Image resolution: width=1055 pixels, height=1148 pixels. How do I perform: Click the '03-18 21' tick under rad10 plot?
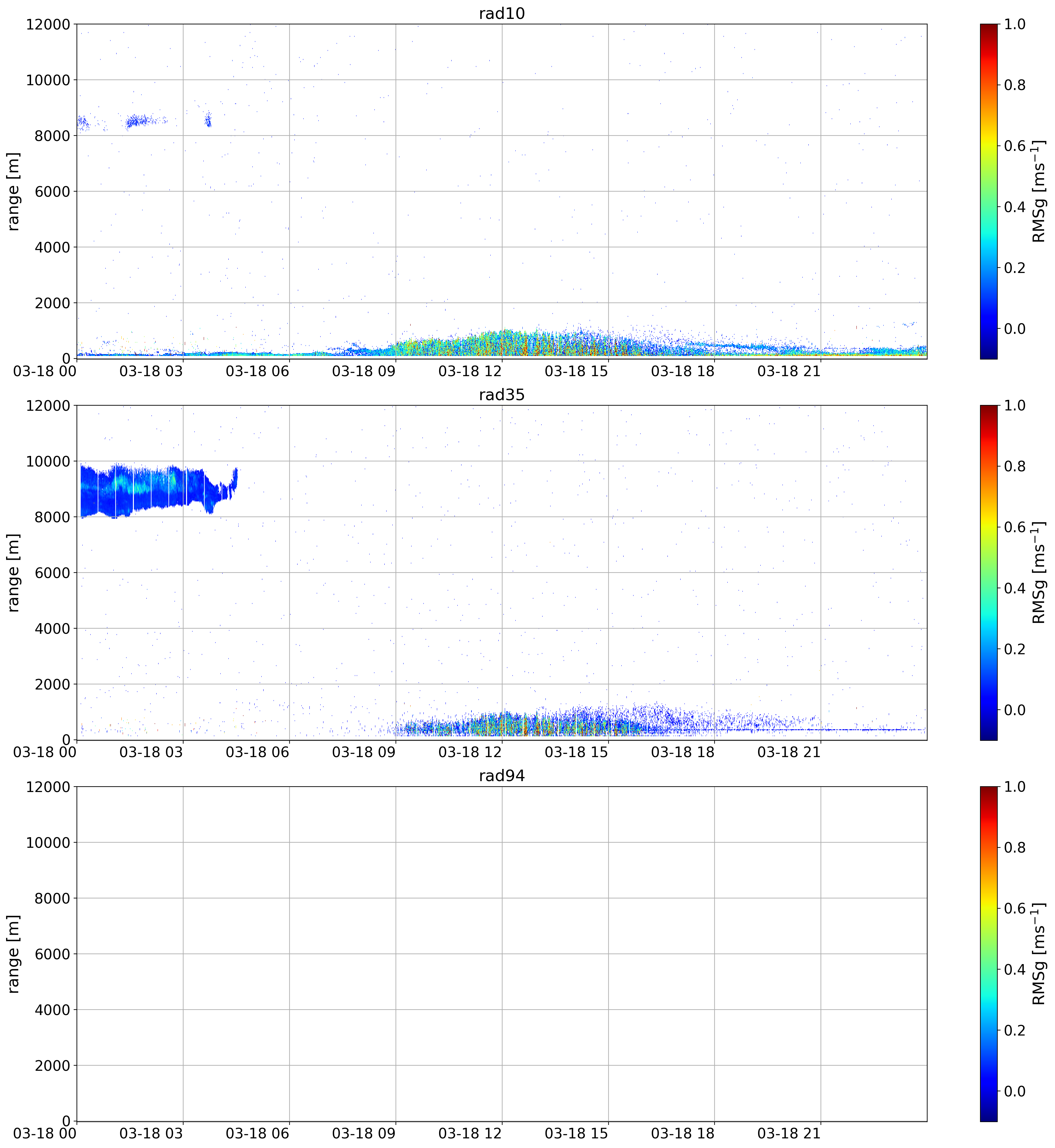(x=789, y=371)
